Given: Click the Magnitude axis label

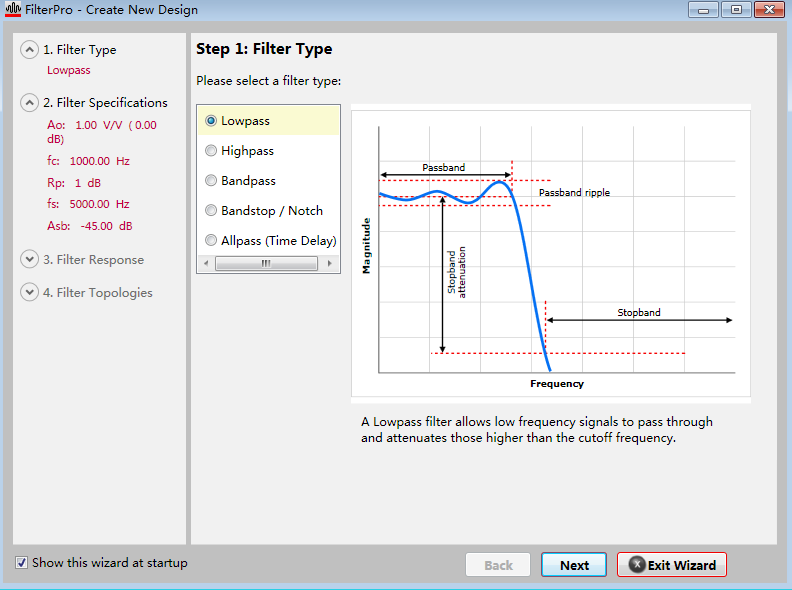Looking at the screenshot, I should tap(366, 246).
